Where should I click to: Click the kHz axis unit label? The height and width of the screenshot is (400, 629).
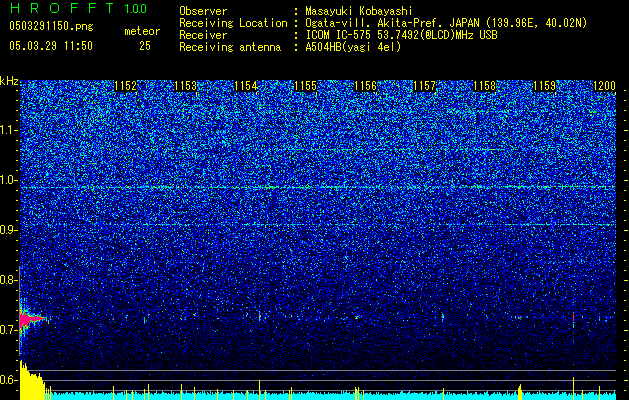[9, 81]
